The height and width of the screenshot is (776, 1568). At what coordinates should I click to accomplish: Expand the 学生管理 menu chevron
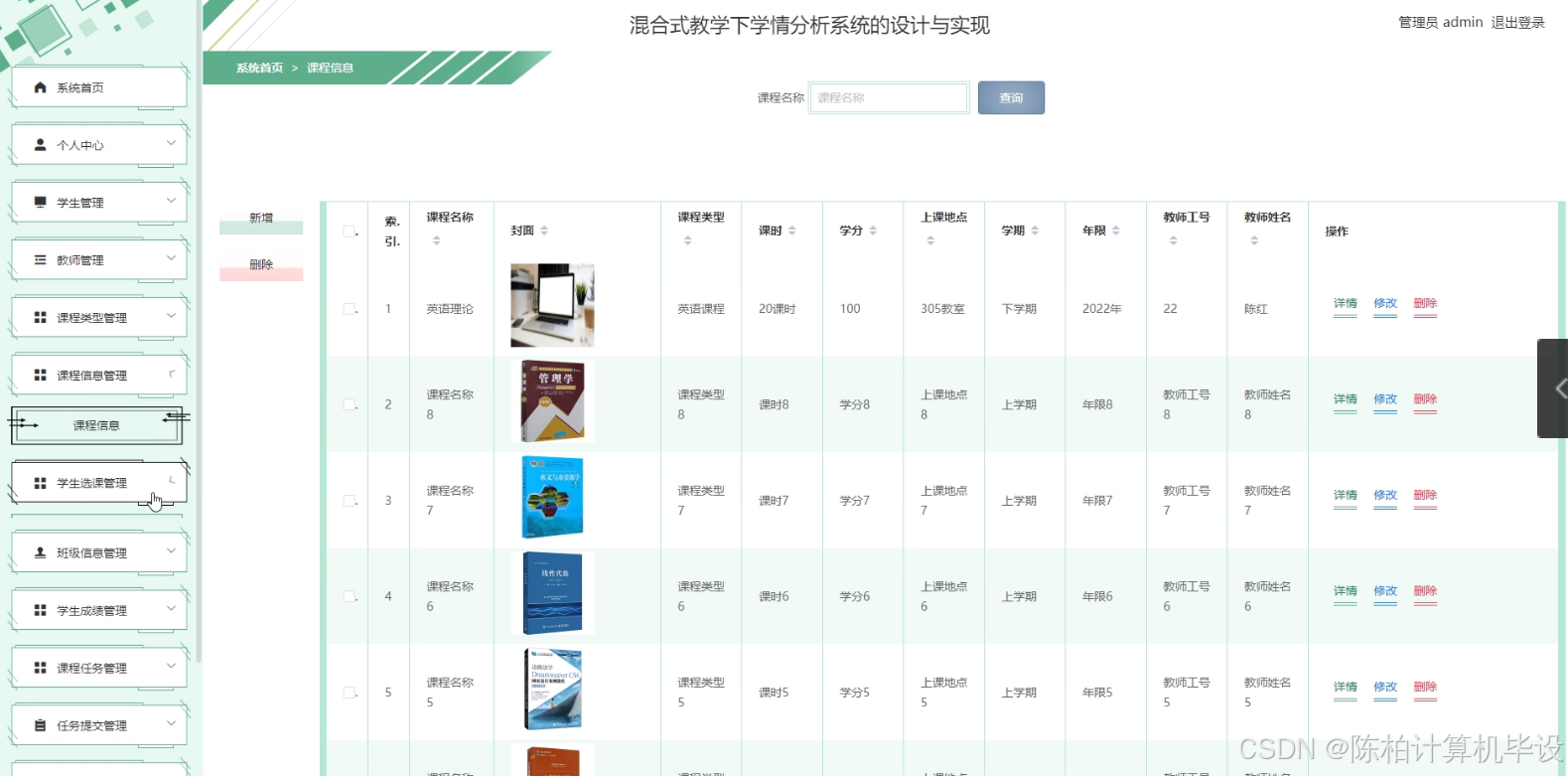point(171,201)
